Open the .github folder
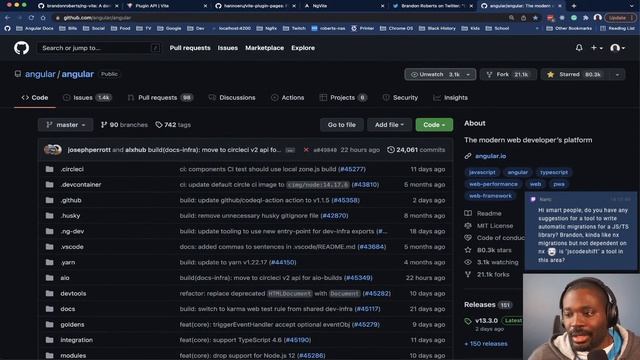 tap(71, 200)
